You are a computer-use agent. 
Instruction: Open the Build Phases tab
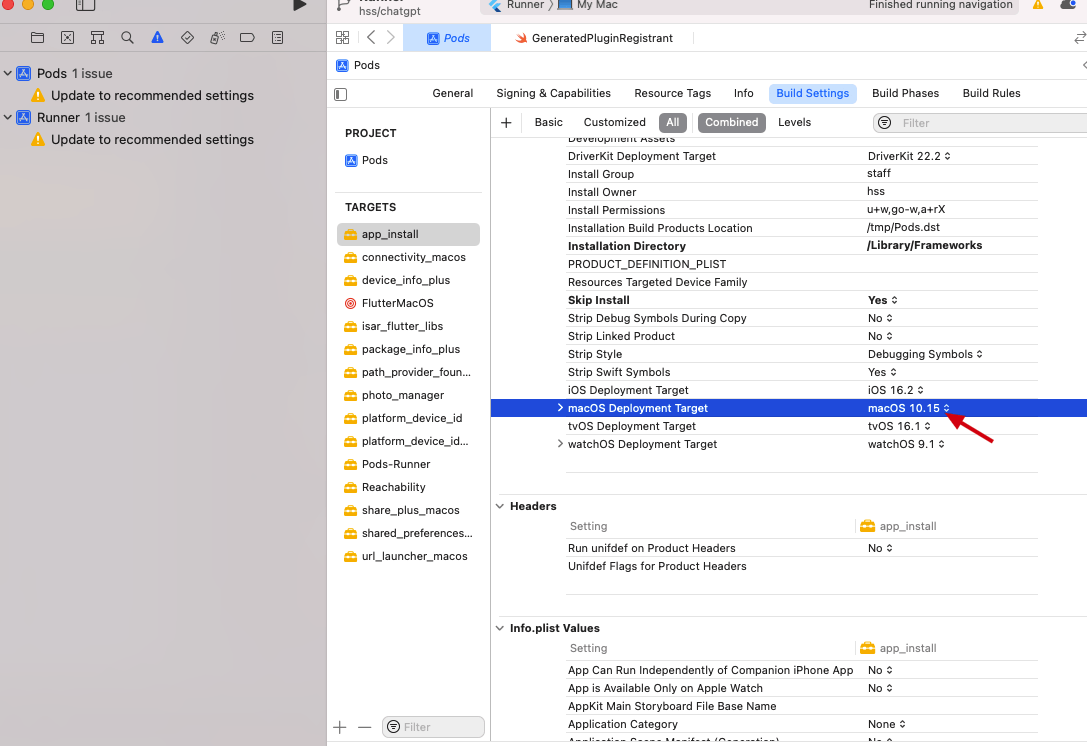click(905, 94)
